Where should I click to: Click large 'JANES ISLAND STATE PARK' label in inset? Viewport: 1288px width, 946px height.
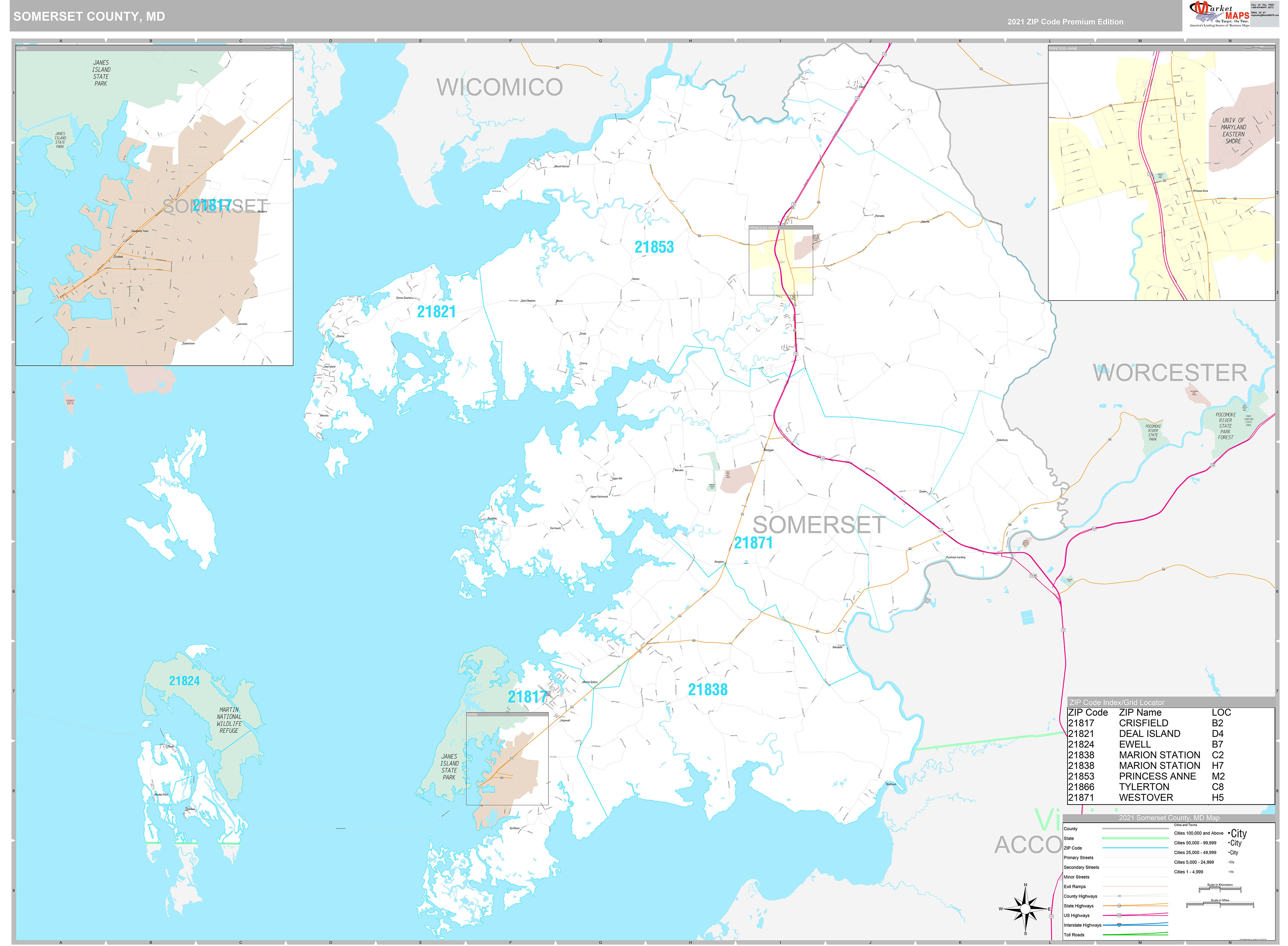point(101,73)
